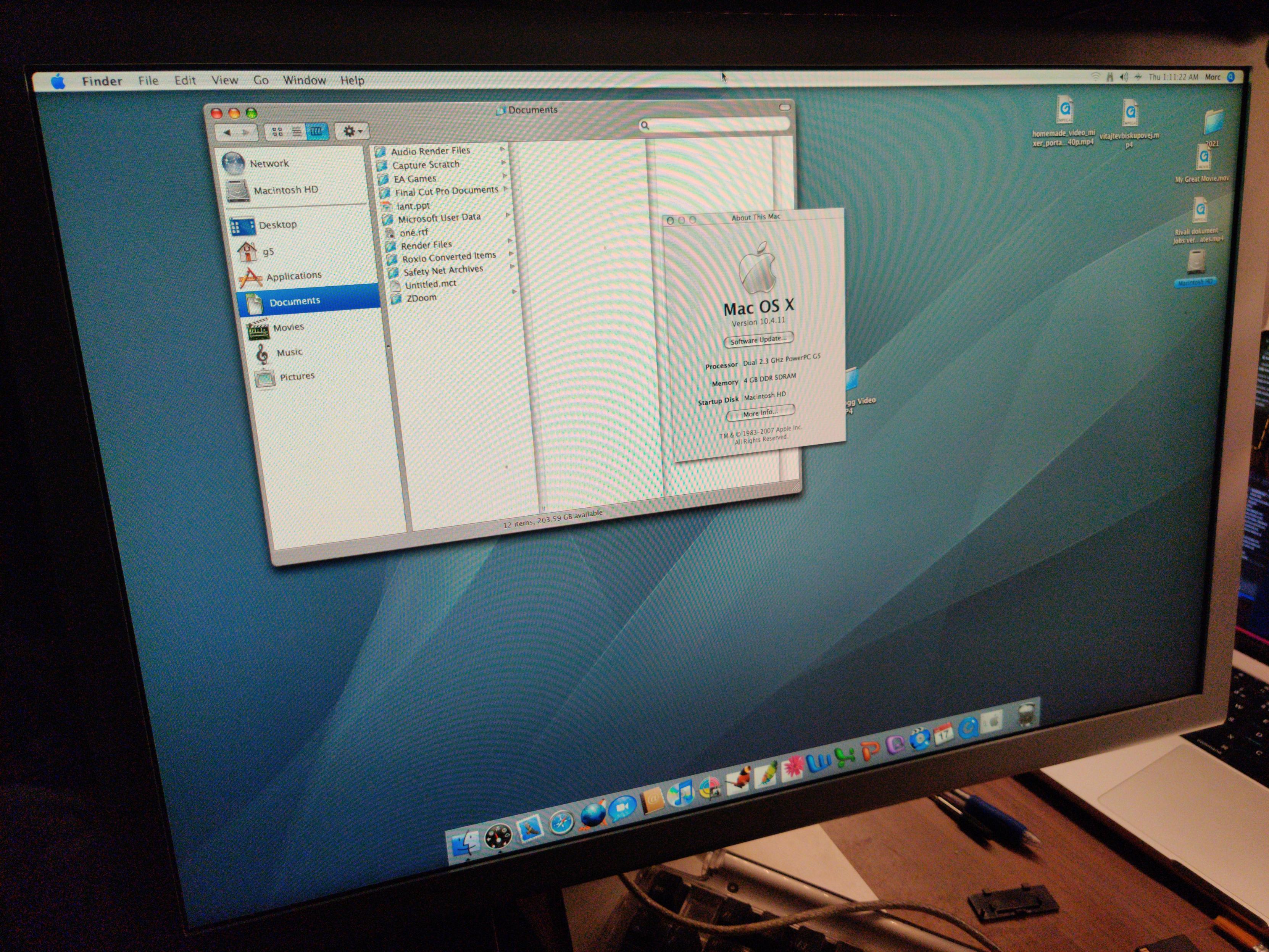Expand the Final Cut Pro Documents folder
The width and height of the screenshot is (1269, 952).
[446, 190]
